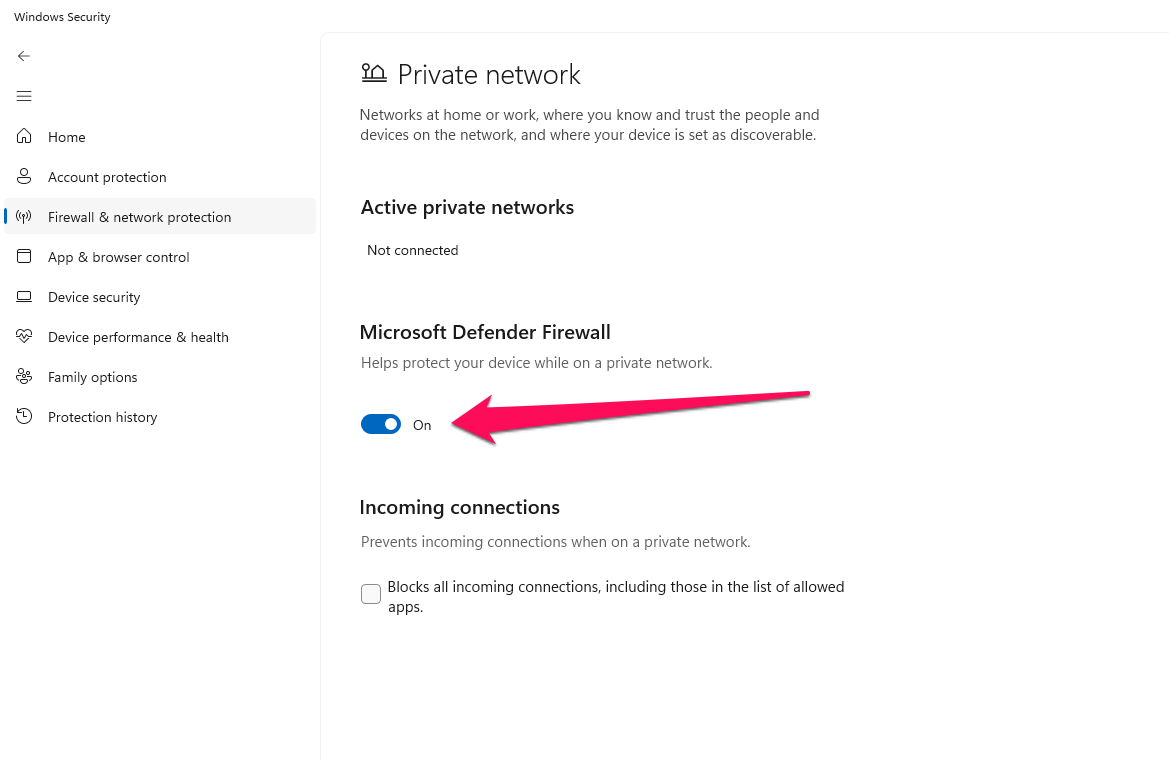1169x760 pixels.
Task: Turn off the Microsoft Defender Firewall toggle
Action: 380,424
